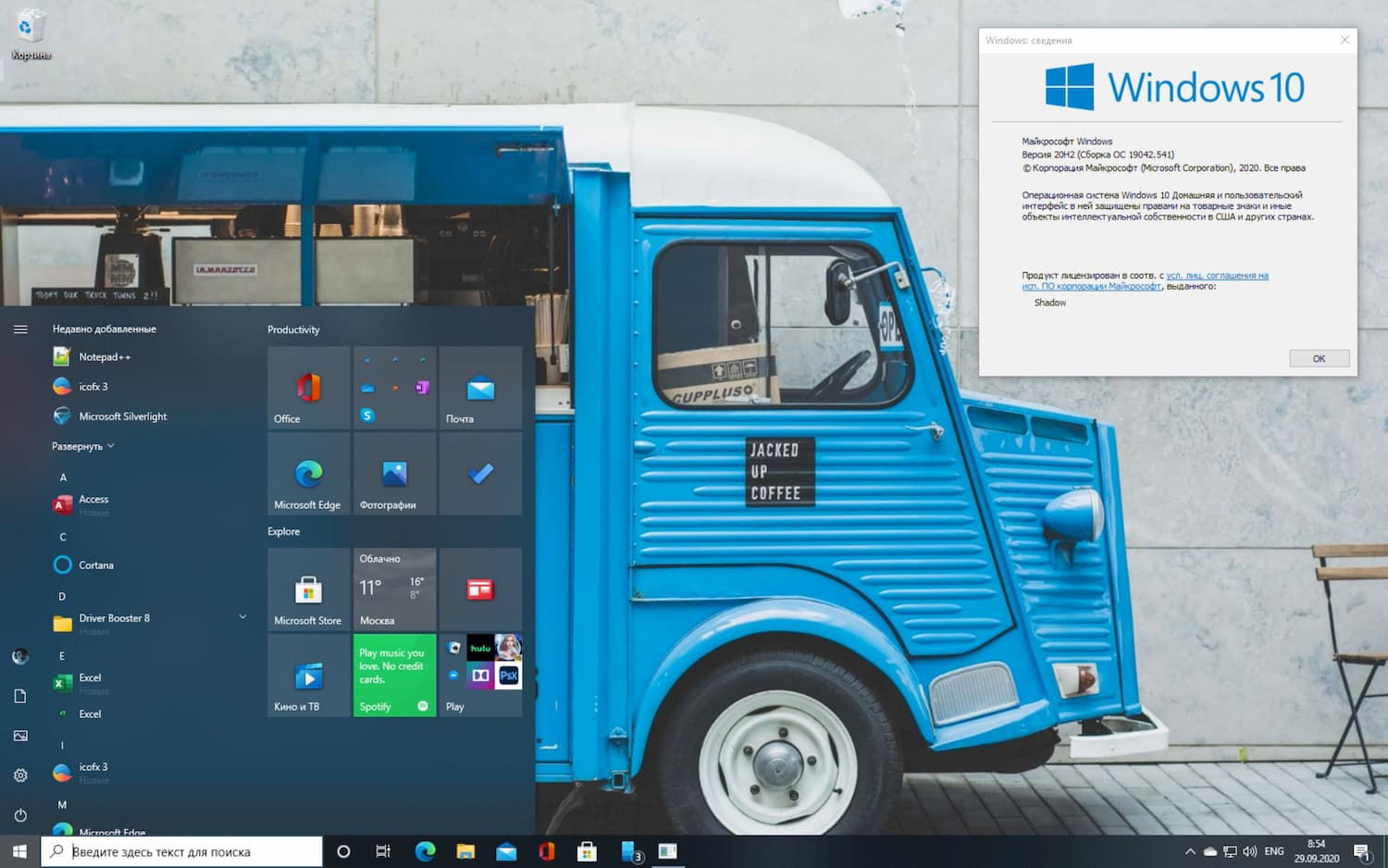Image resolution: width=1388 pixels, height=868 pixels.
Task: Show hidden tray icons with the chevron
Action: (1190, 851)
